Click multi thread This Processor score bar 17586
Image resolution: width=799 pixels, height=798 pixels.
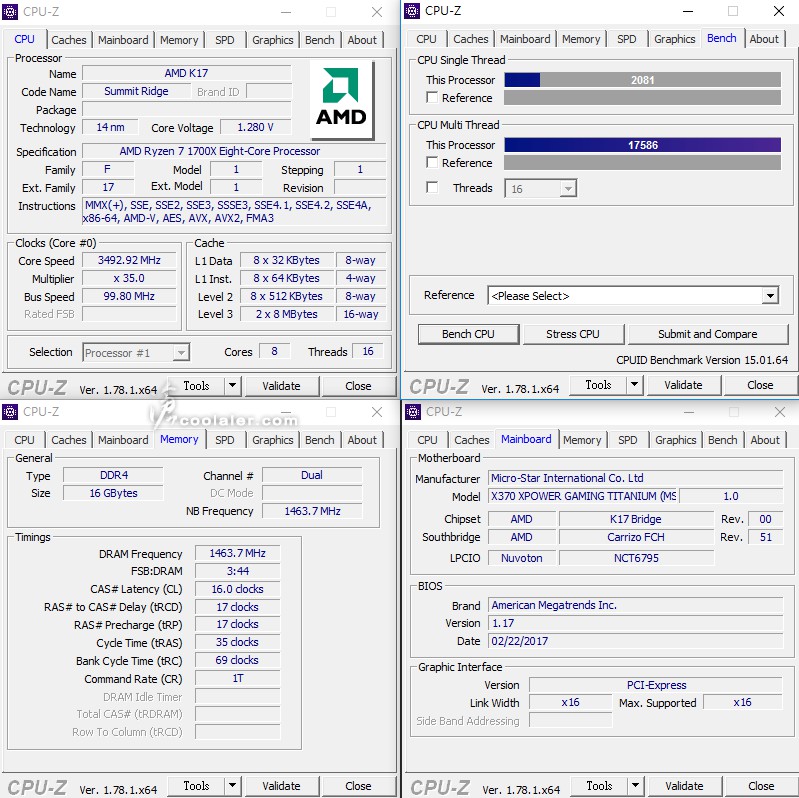[x=643, y=145]
